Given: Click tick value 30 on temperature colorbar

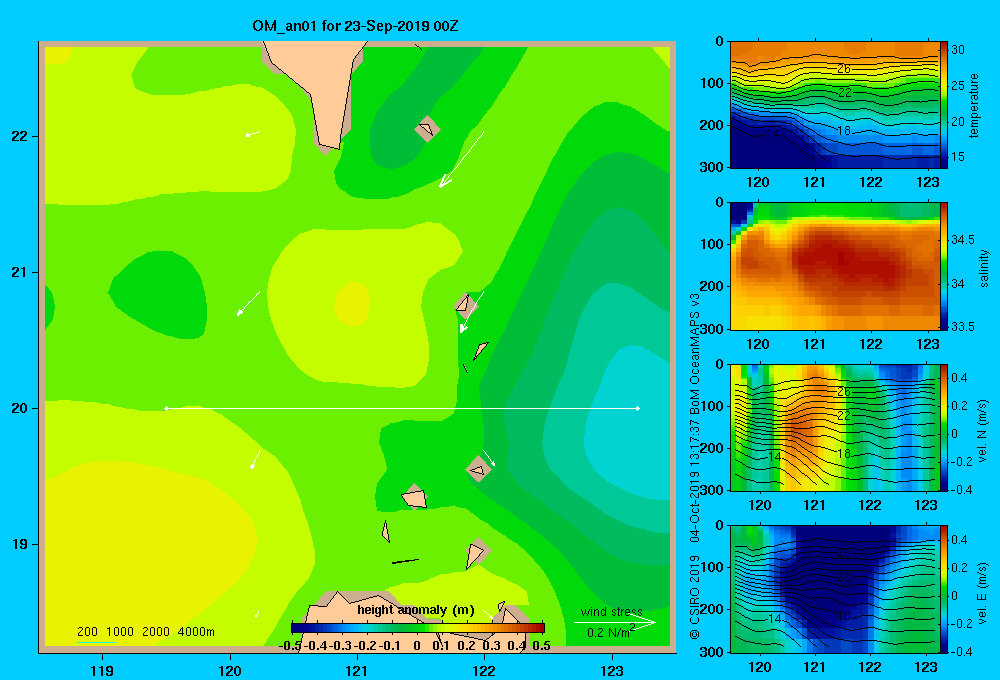Looking at the screenshot, I should [957, 50].
